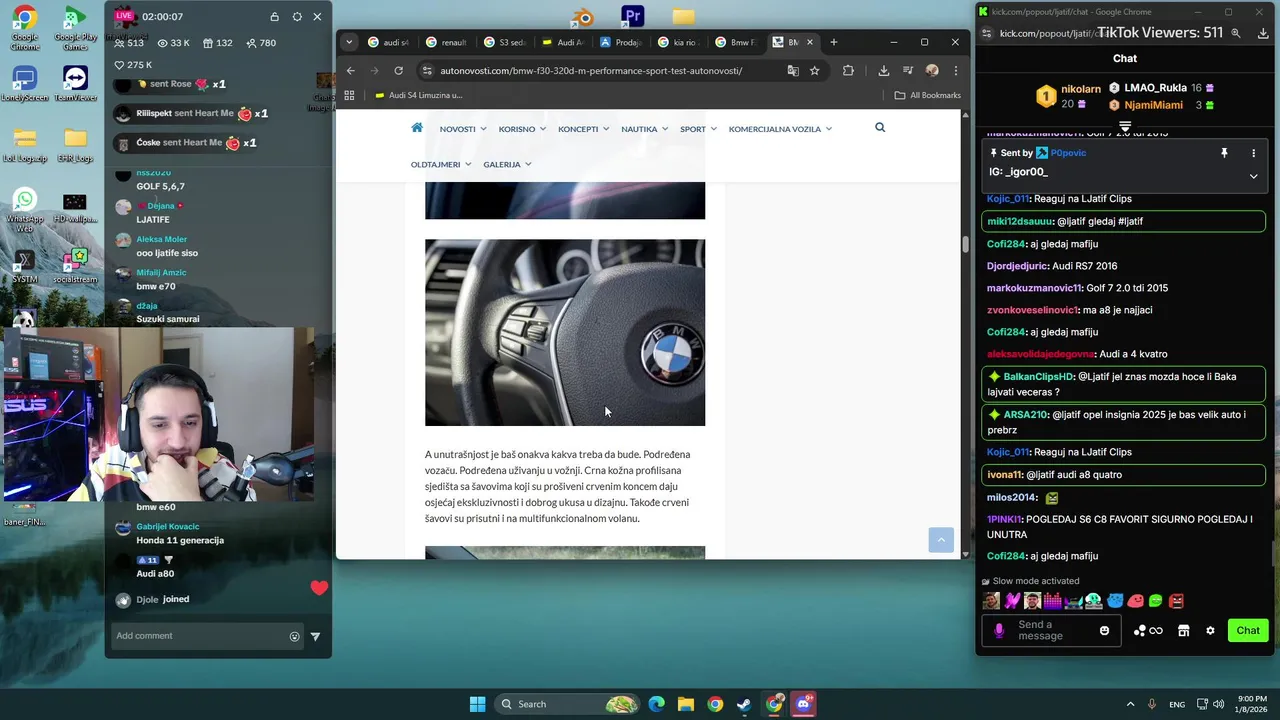Click the new followers icon showing 780
The height and width of the screenshot is (720, 1280).
tap(250, 43)
